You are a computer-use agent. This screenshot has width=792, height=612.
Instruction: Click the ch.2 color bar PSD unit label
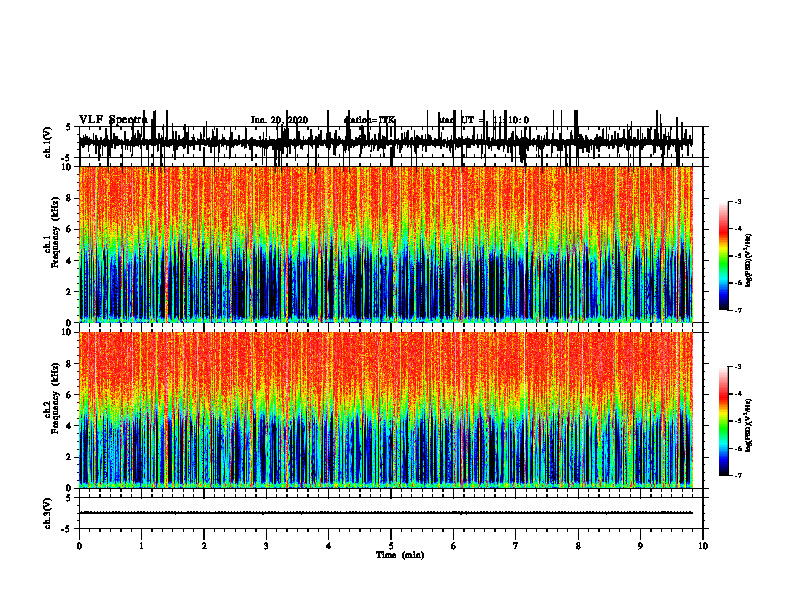(748, 425)
